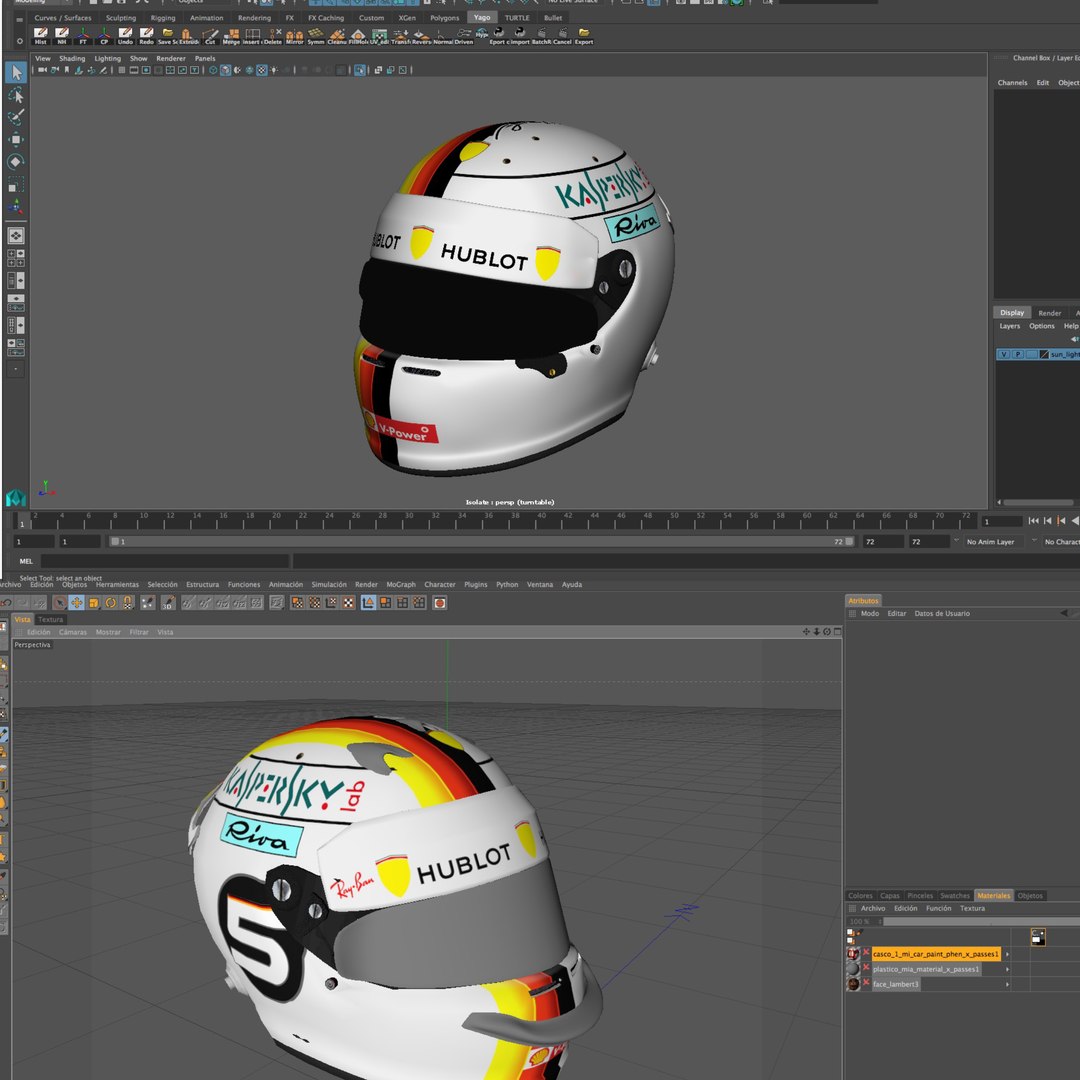Click the Import python shelf icon
Image resolution: width=1080 pixels, height=1080 pixels.
click(520, 36)
